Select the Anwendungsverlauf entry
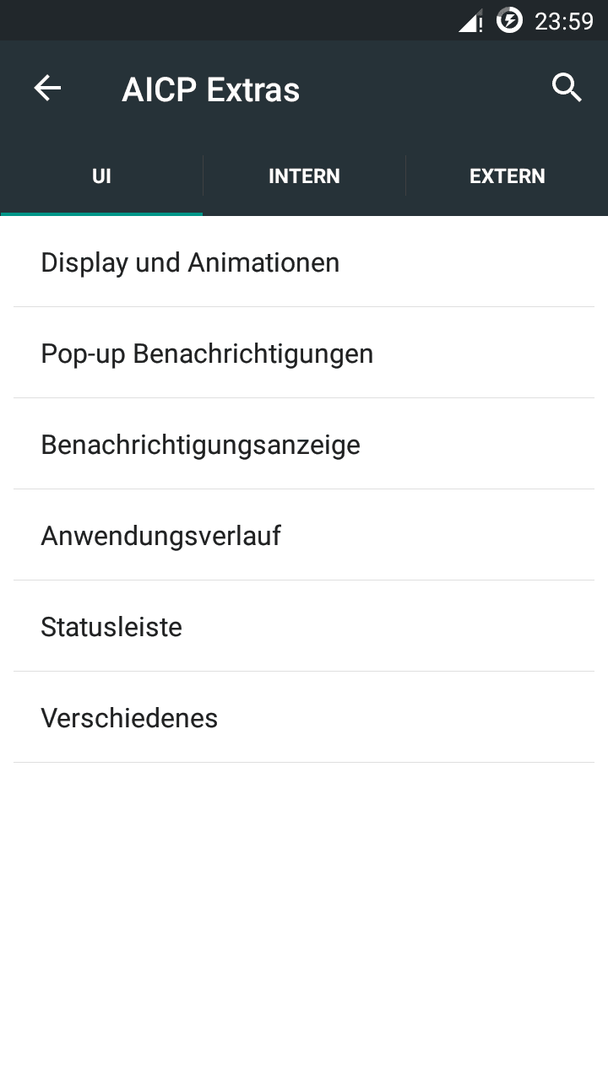This screenshot has width=608, height=1080. click(x=304, y=534)
